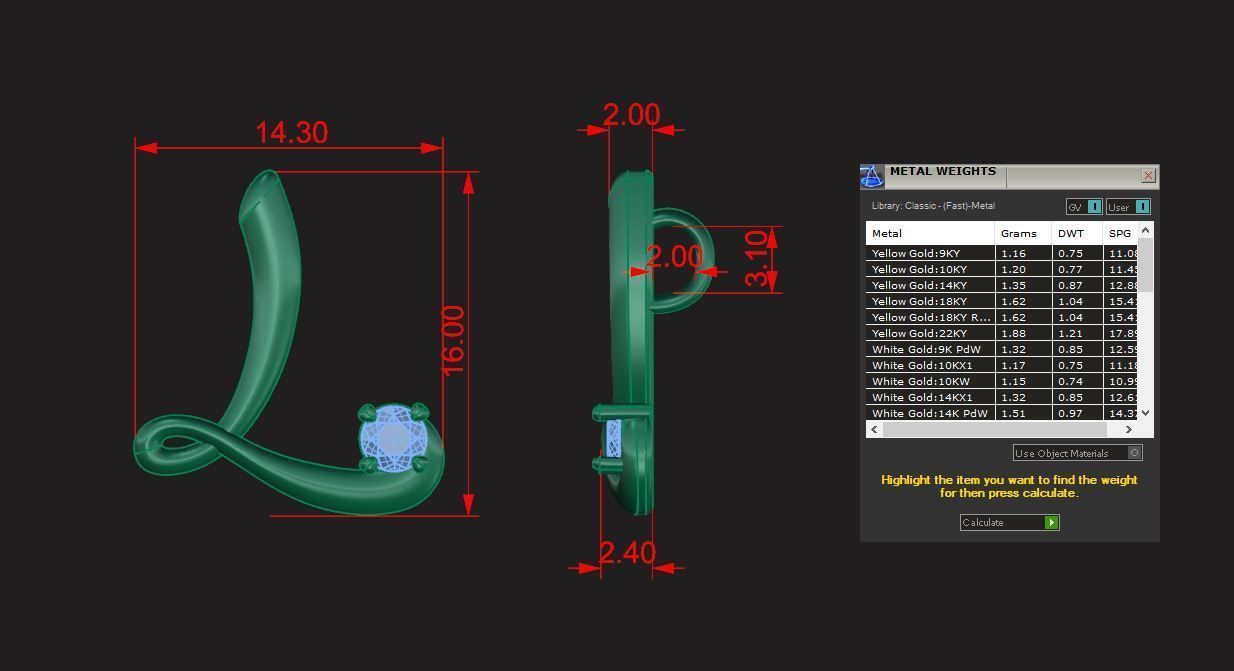Click the horizontal scroll right arrow
The image size is (1234, 671).
[1129, 429]
